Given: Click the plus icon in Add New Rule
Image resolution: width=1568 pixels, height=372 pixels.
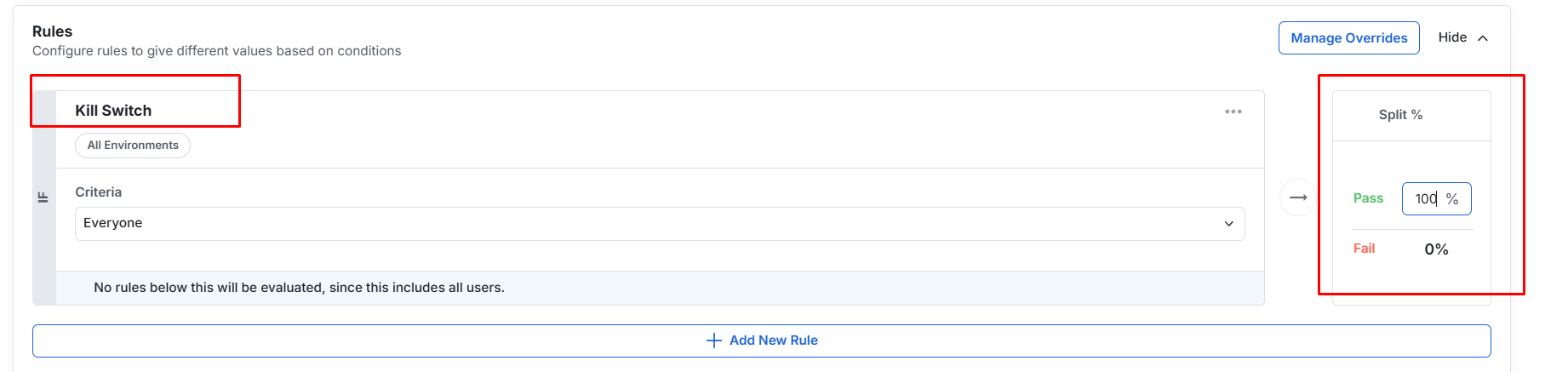Looking at the screenshot, I should (x=714, y=341).
